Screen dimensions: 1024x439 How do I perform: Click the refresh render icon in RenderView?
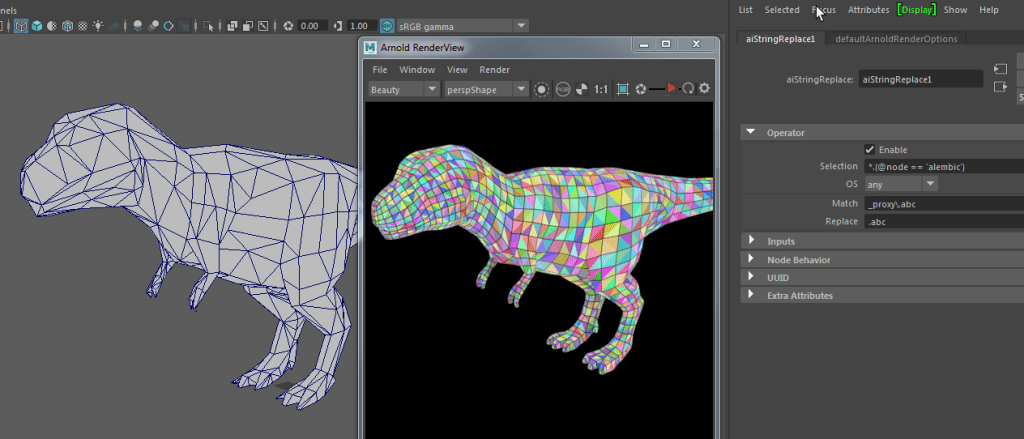pyautogui.click(x=688, y=89)
